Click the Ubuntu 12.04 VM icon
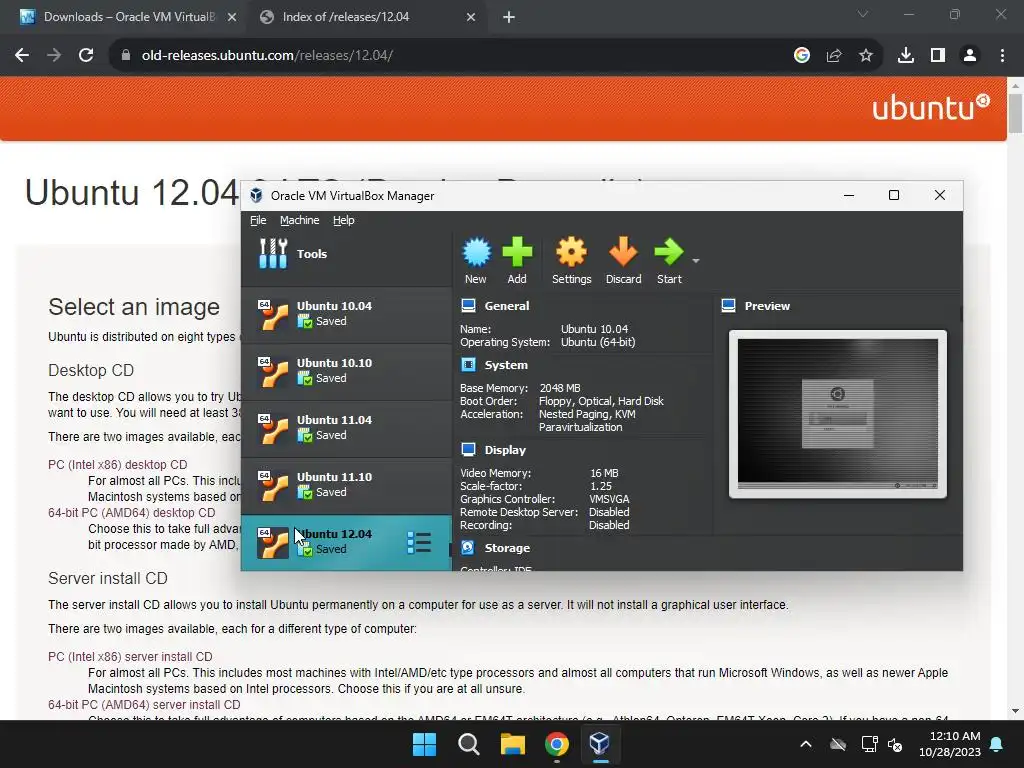Viewport: 1024px width, 768px height. point(272,543)
